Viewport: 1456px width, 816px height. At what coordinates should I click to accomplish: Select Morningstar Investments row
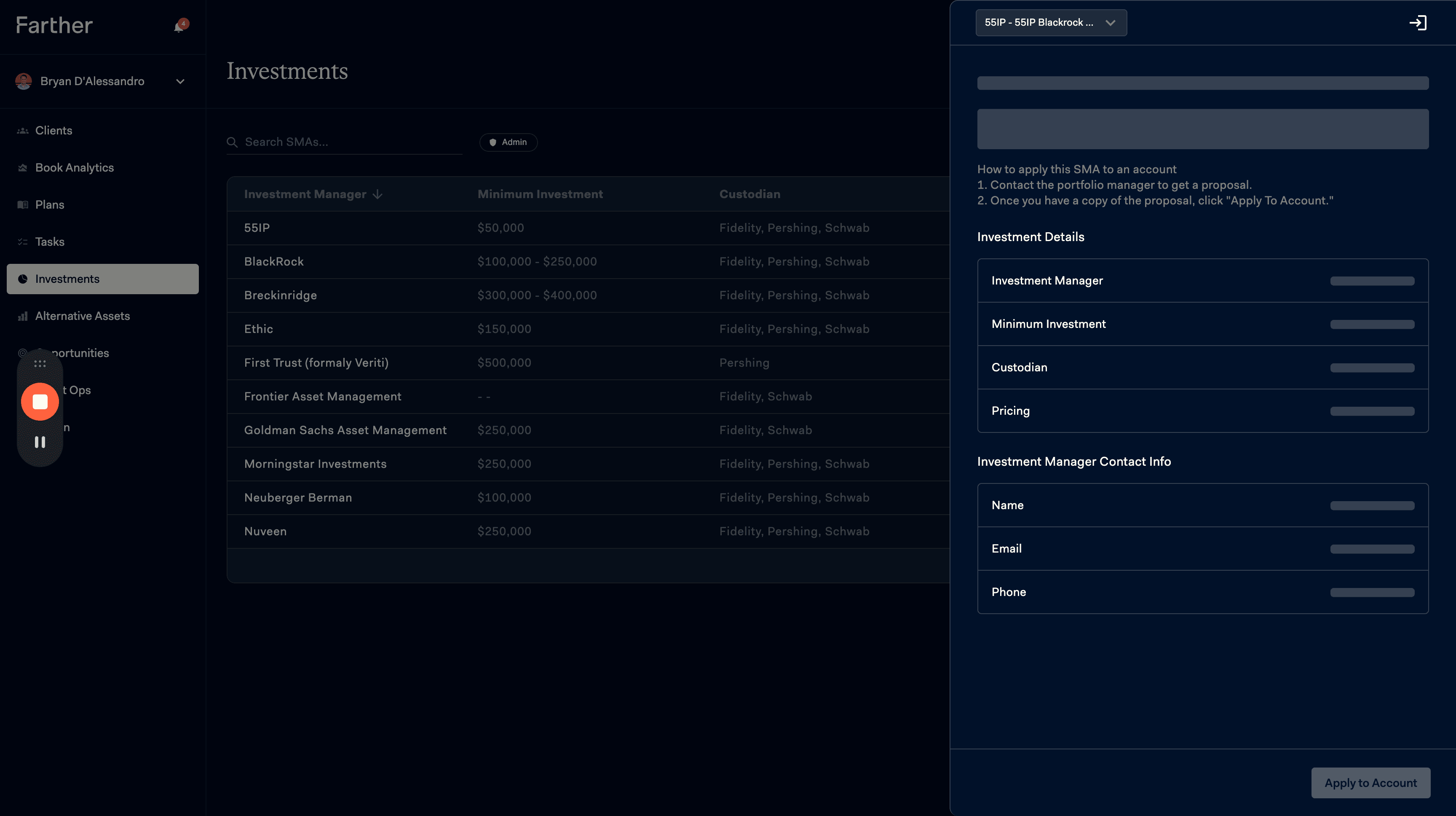pos(588,464)
